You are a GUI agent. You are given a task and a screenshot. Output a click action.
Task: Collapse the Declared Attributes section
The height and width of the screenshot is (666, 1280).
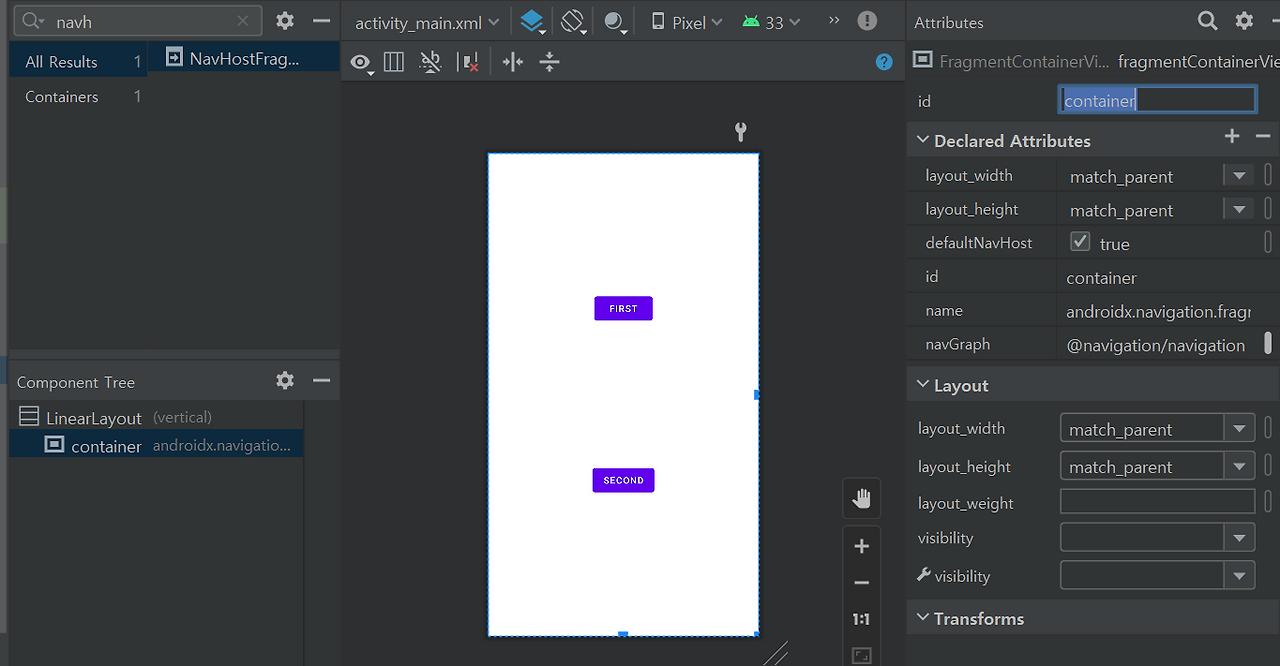click(x=921, y=140)
